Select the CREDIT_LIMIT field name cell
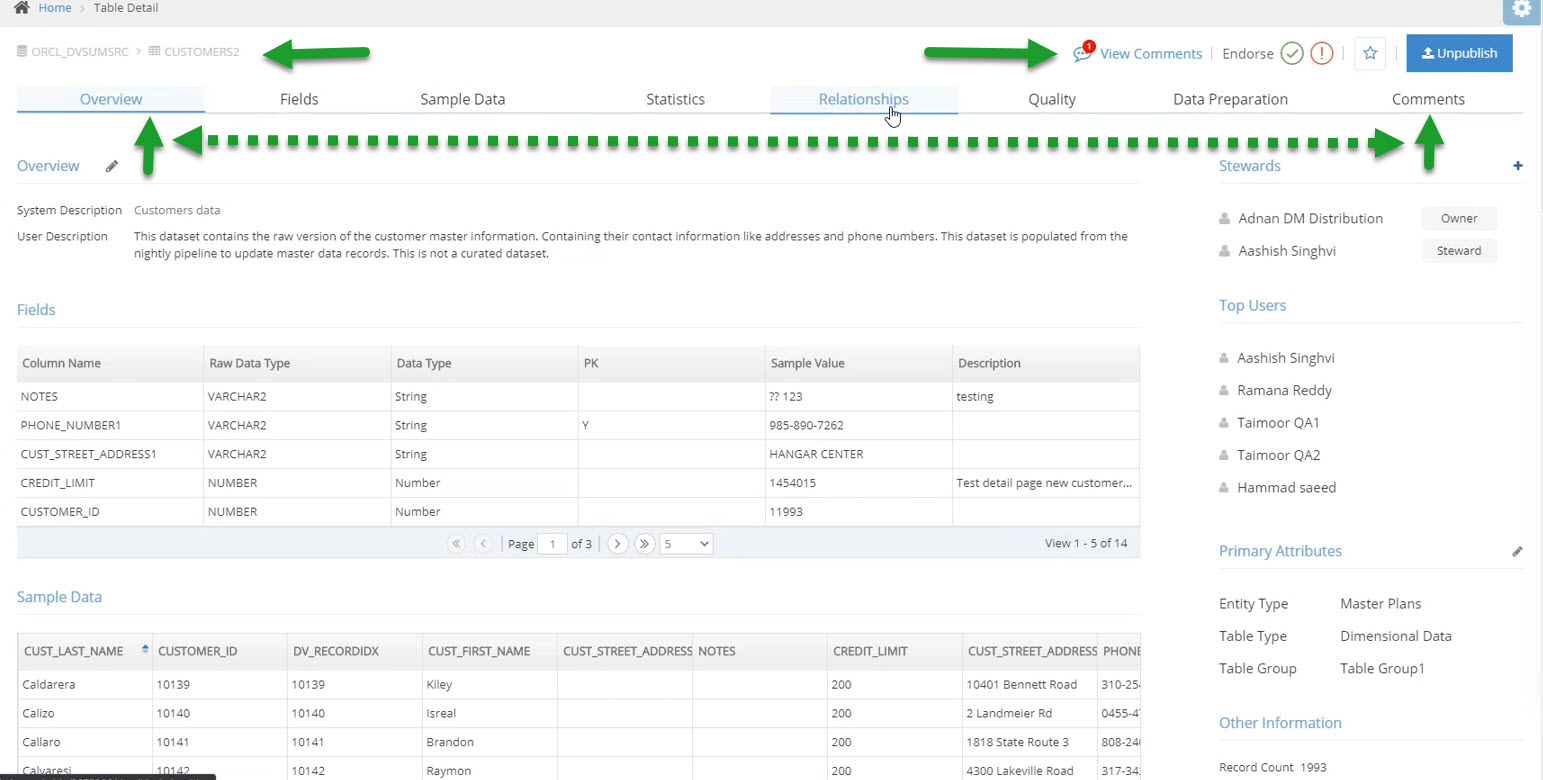Image resolution: width=1543 pixels, height=780 pixels. coord(110,483)
